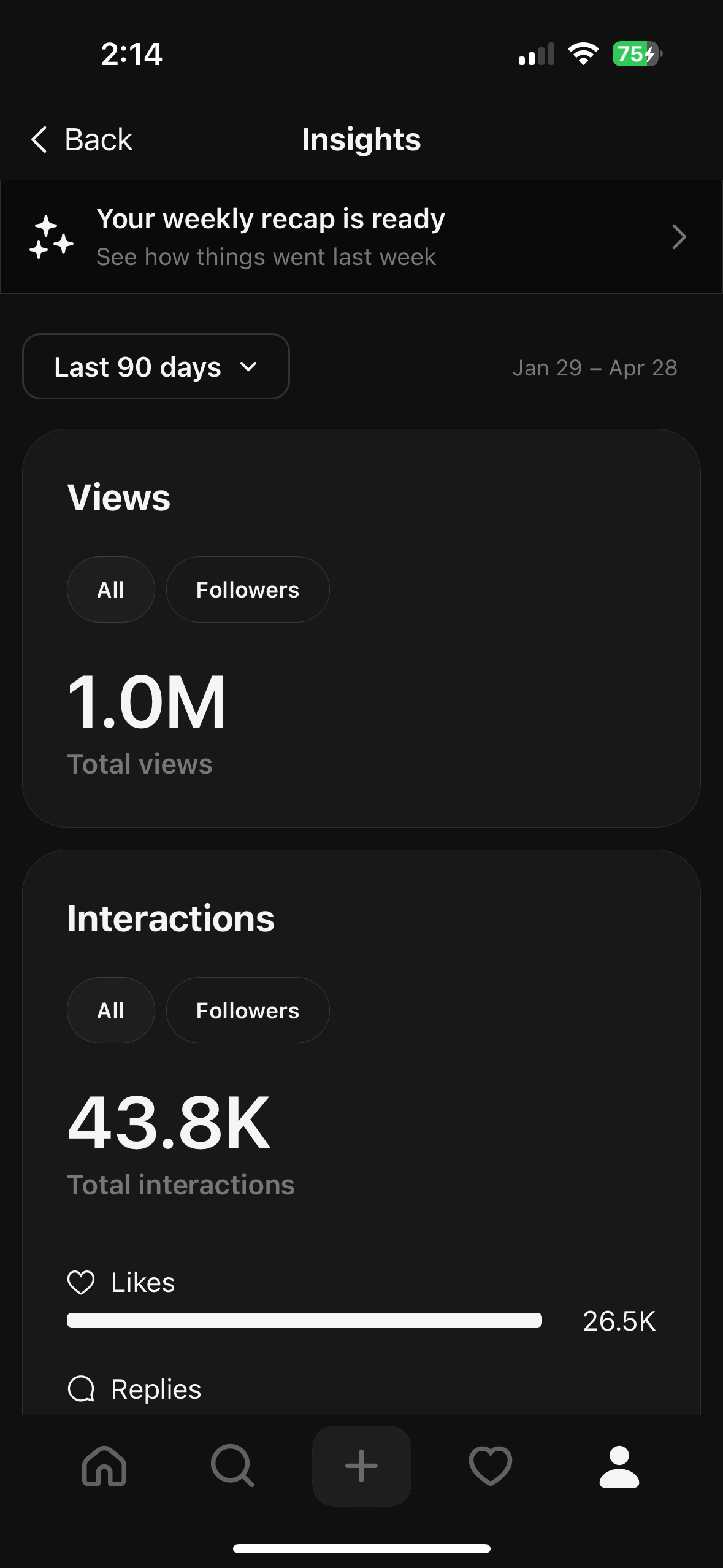Viewport: 723px width, 1568px height.
Task: Tap the sparkles icon beside weekly recap
Action: click(52, 237)
